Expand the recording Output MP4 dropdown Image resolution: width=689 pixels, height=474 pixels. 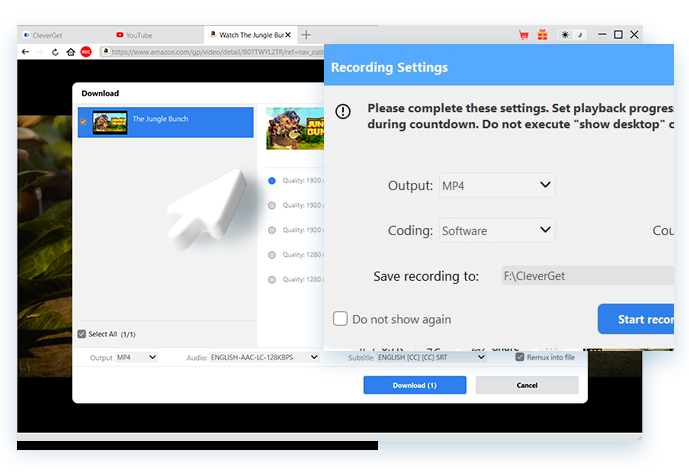coord(497,185)
